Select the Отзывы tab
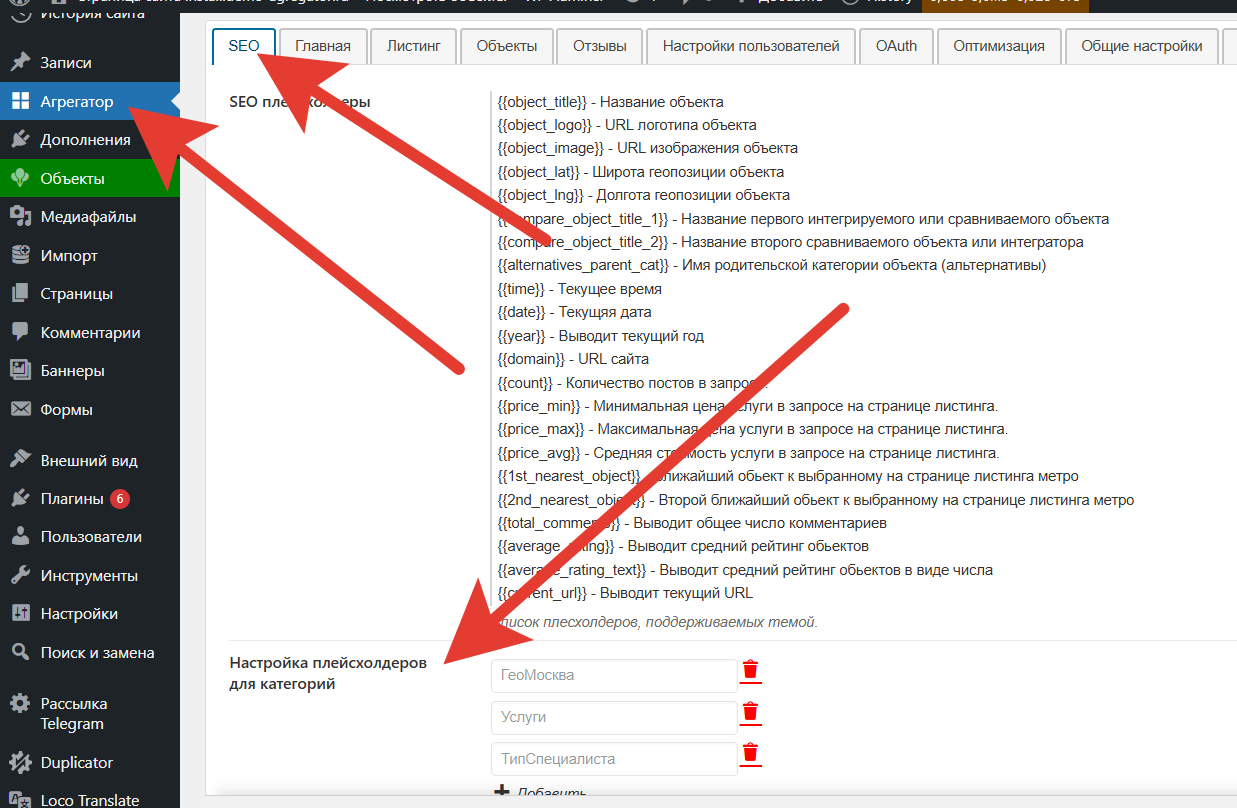 pyautogui.click(x=599, y=46)
